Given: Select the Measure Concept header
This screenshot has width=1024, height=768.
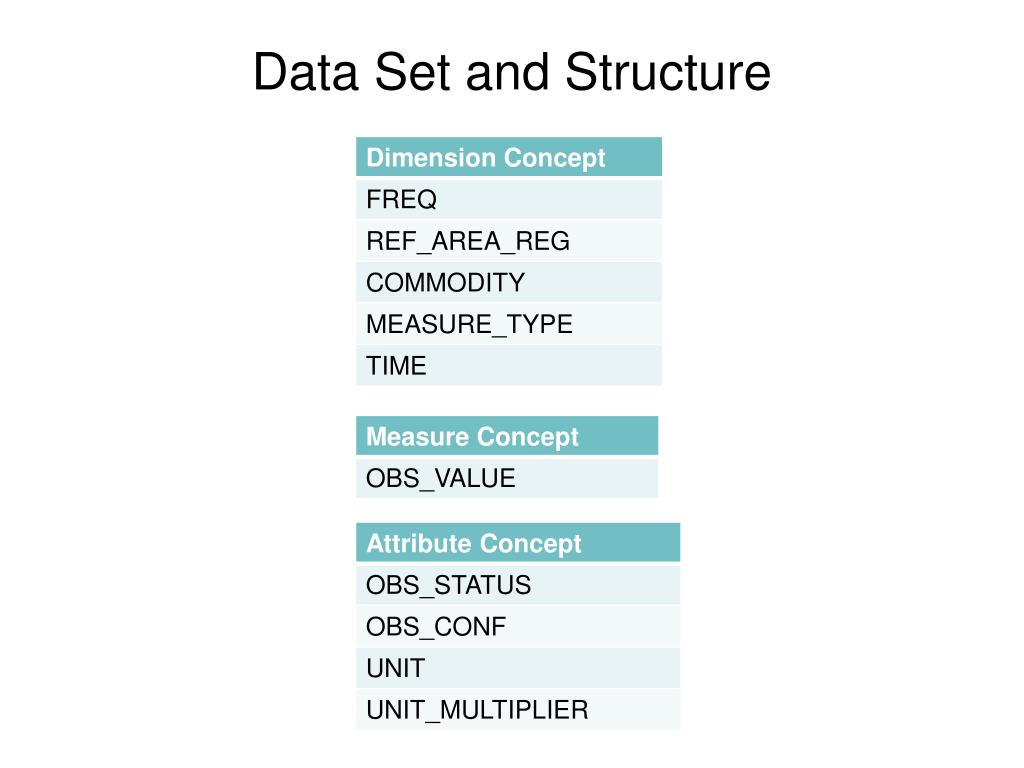Looking at the screenshot, I should (x=507, y=436).
